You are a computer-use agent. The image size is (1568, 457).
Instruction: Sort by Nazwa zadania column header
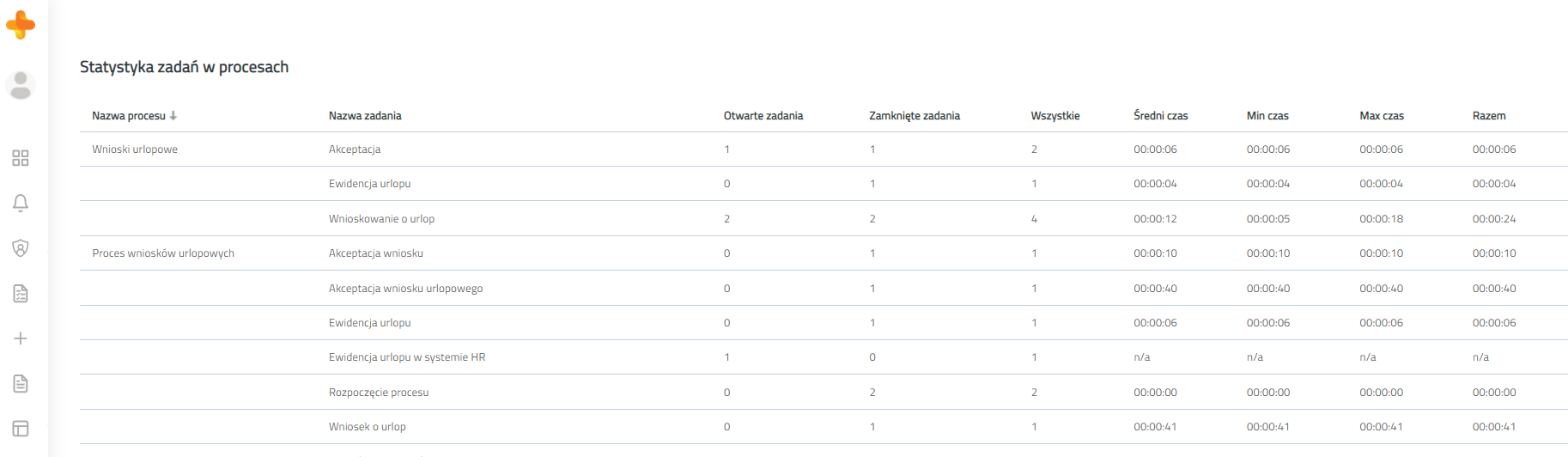coord(365,115)
